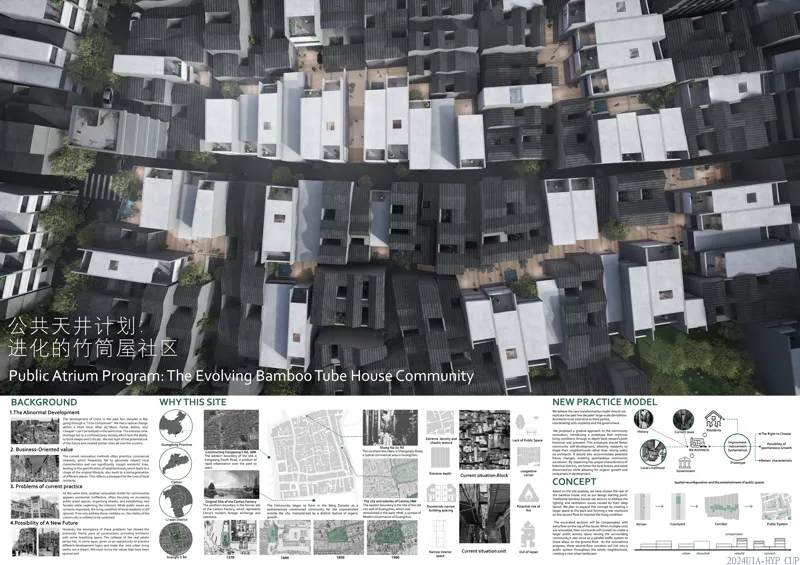Viewport: 800px width, 565px height.
Task: Click The Right to Choose label
Action: [x=776, y=434]
